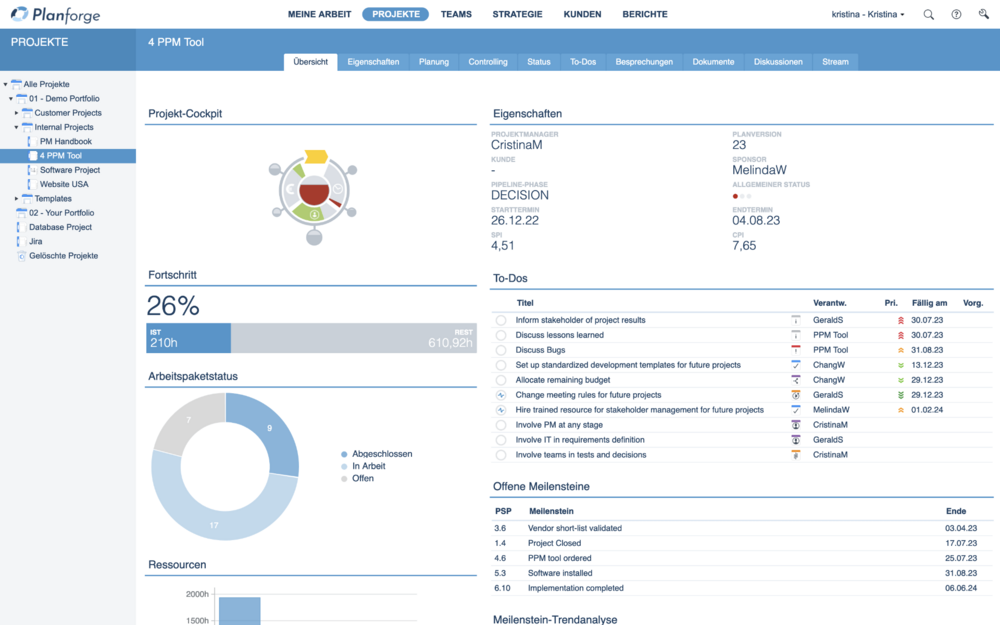Select Website USA in project tree

(x=64, y=184)
